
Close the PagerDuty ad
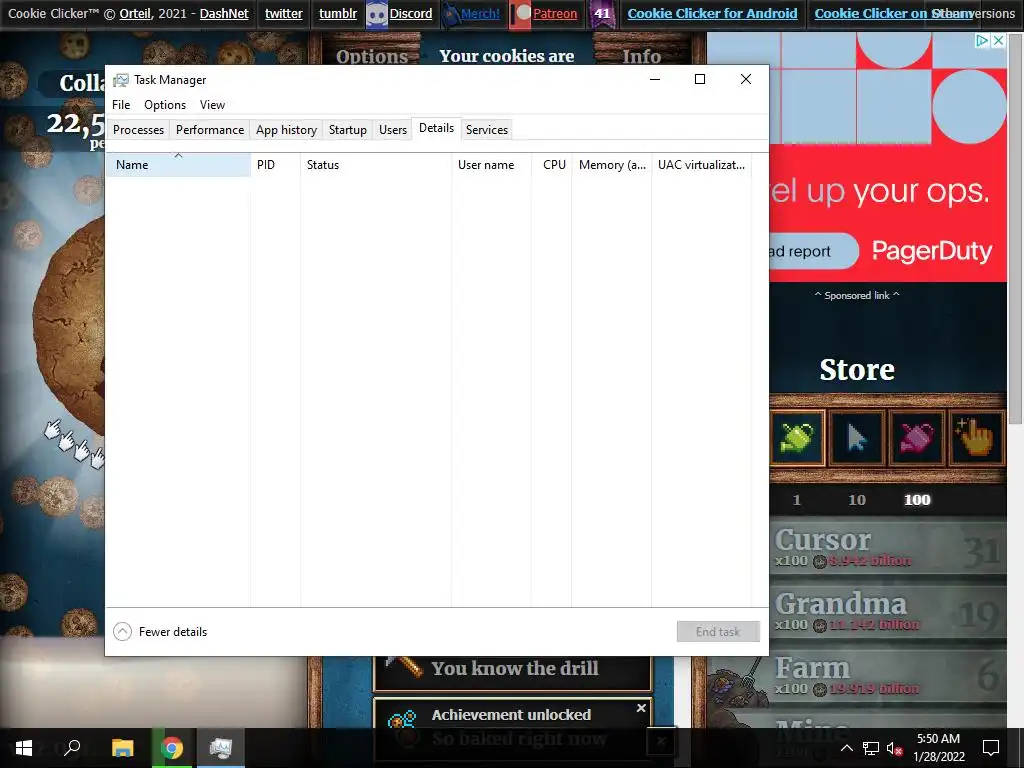(x=998, y=40)
